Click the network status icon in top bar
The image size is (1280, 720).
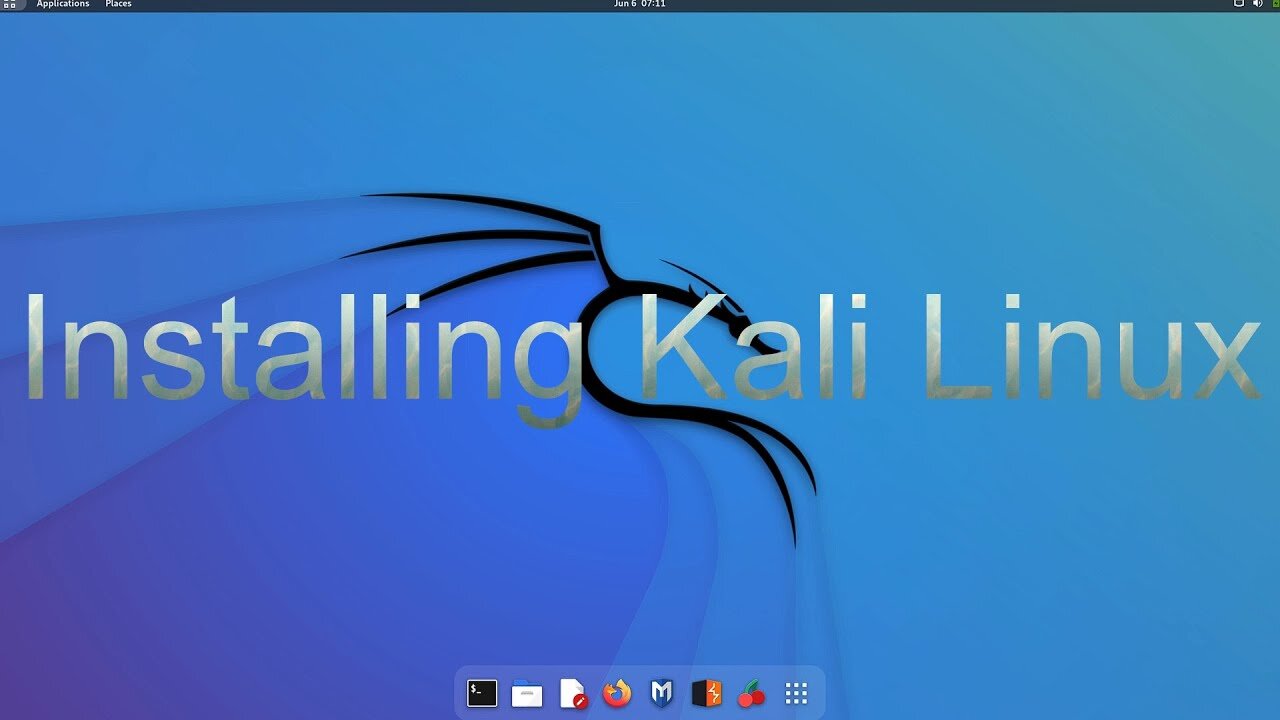pos(1238,4)
